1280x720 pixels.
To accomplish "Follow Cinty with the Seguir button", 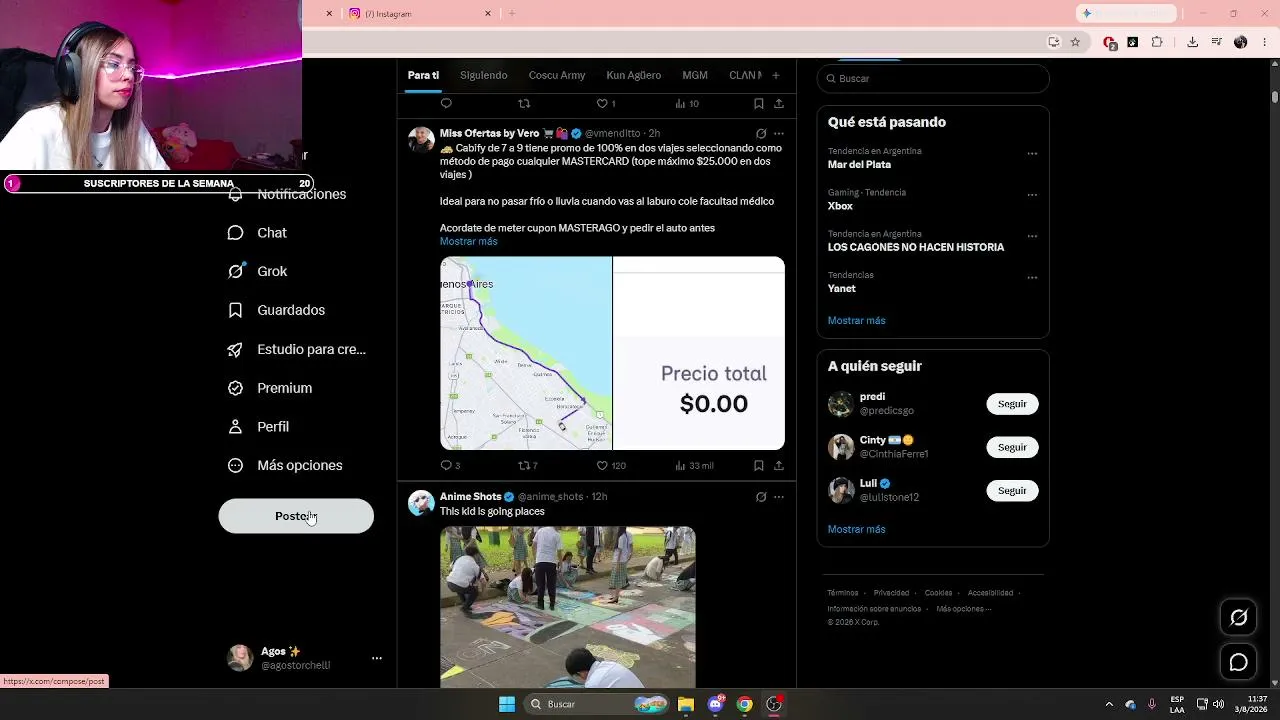I will pos(1012,447).
